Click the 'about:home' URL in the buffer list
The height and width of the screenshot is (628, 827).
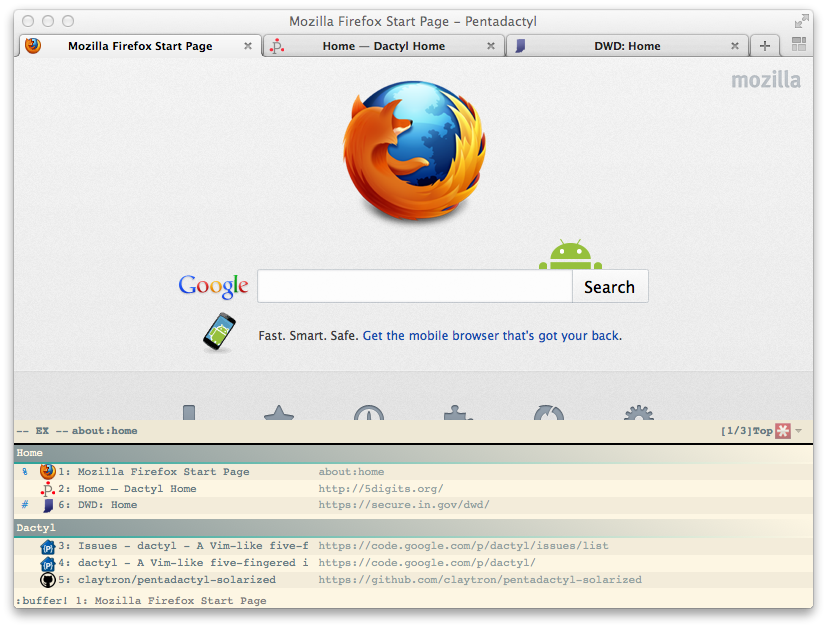[351, 472]
